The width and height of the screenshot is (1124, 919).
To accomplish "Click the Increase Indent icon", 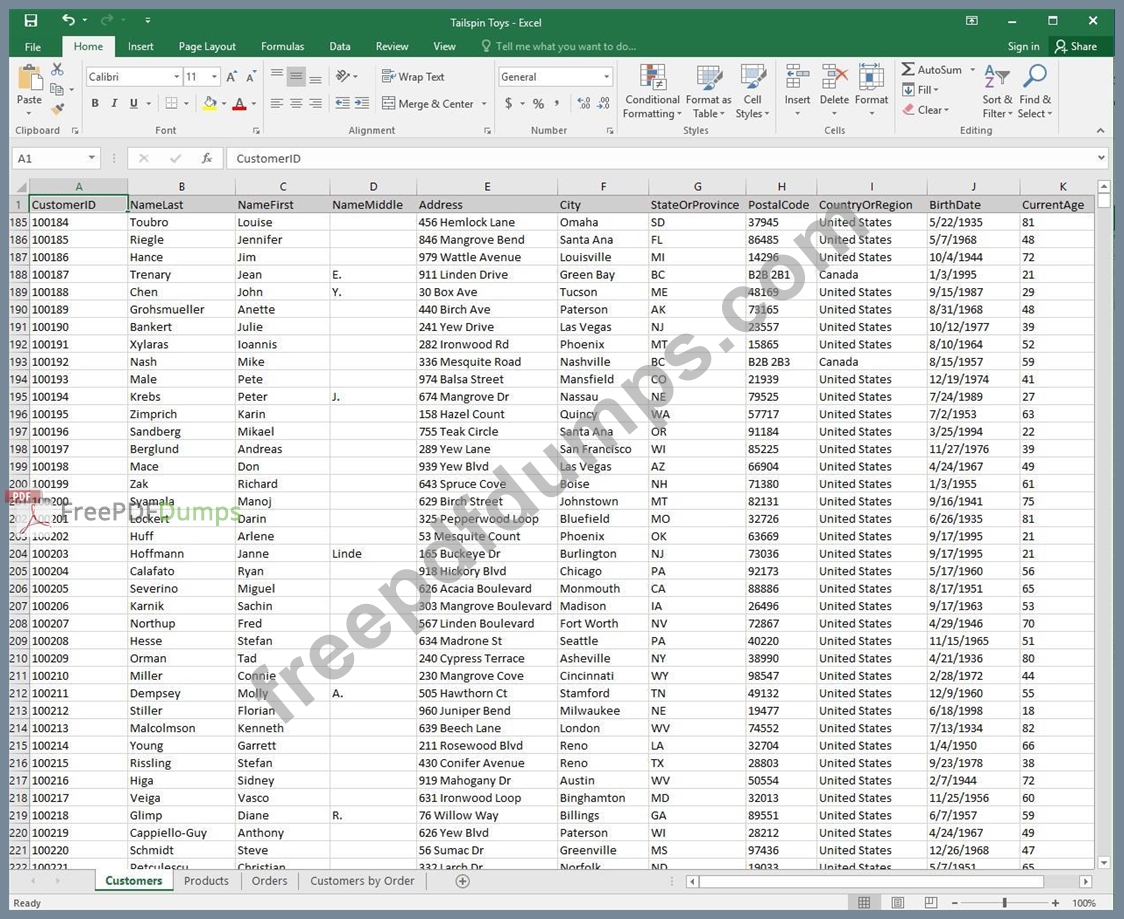I will click(x=362, y=103).
